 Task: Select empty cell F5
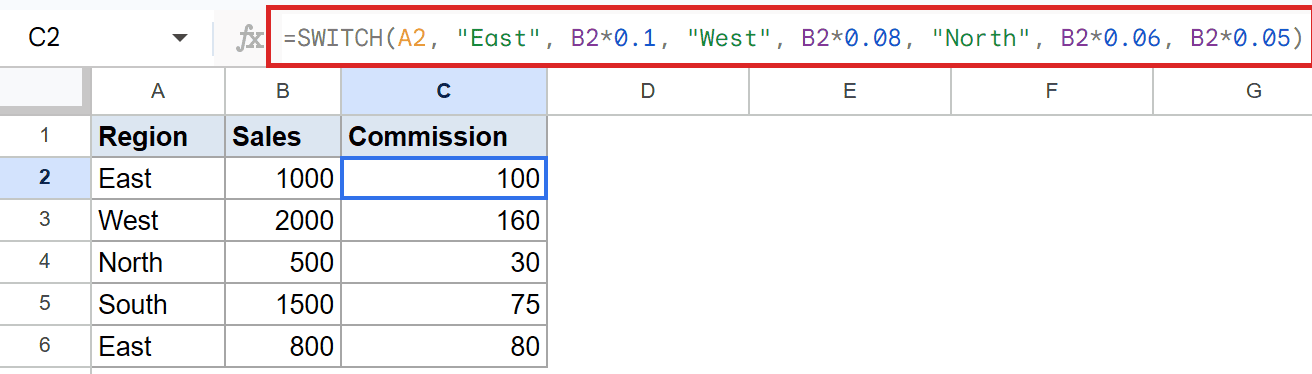pos(1052,304)
